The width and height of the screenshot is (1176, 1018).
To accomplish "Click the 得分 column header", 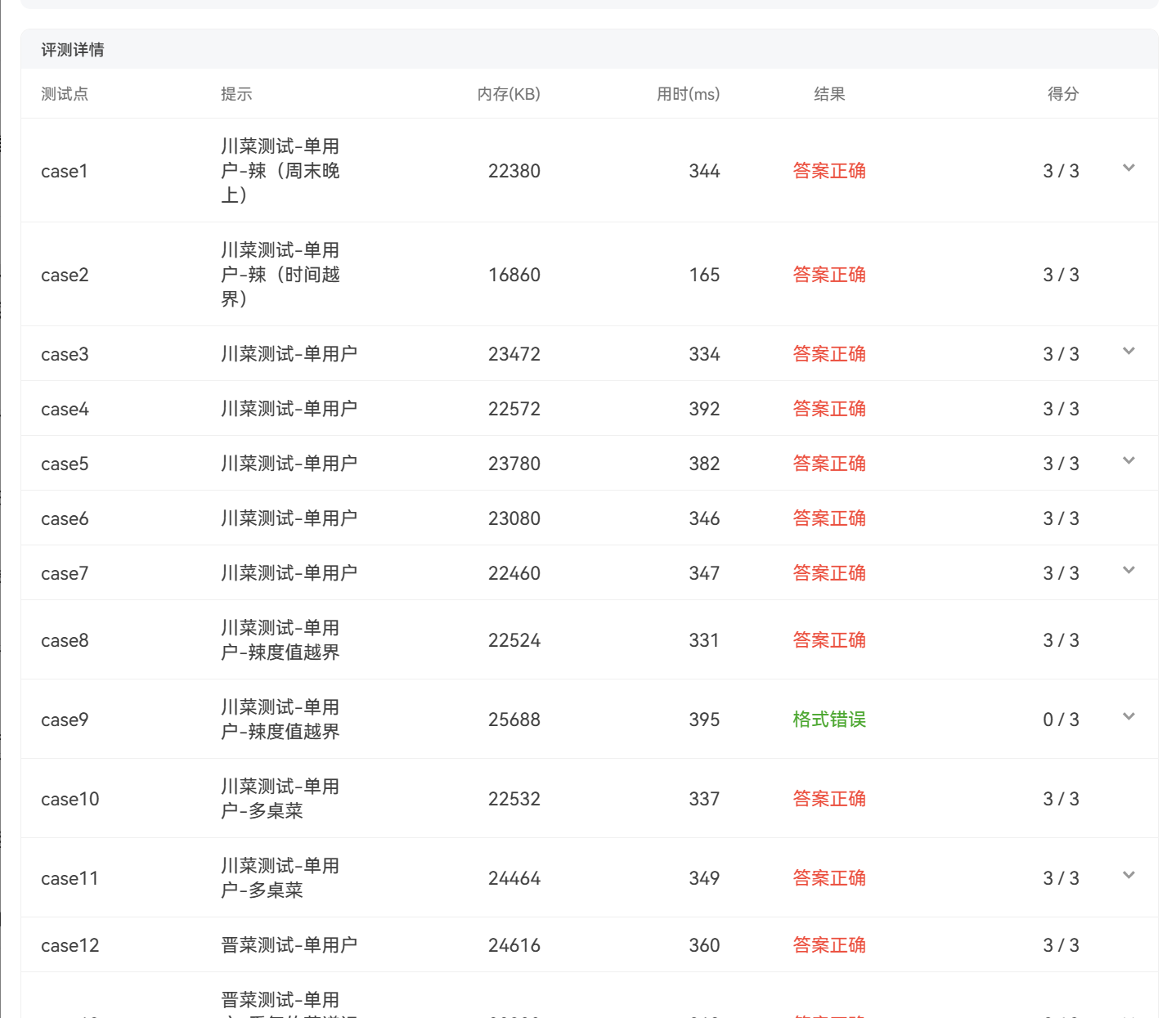I will 1063,94.
